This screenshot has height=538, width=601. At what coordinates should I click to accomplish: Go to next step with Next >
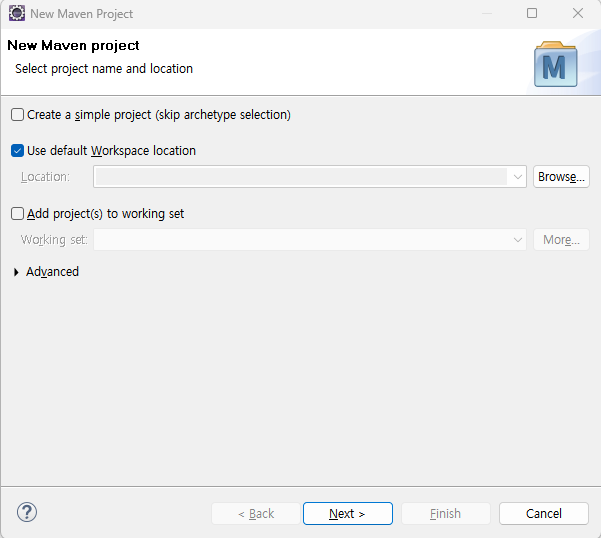pyautogui.click(x=348, y=513)
